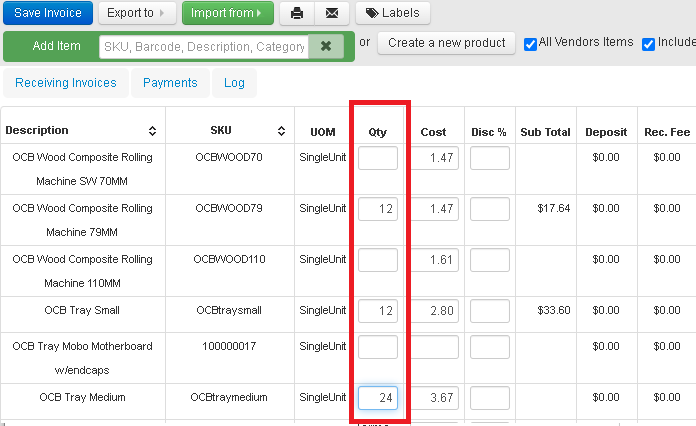696x426 pixels.
Task: Click Create a new product button
Action: 447,43
